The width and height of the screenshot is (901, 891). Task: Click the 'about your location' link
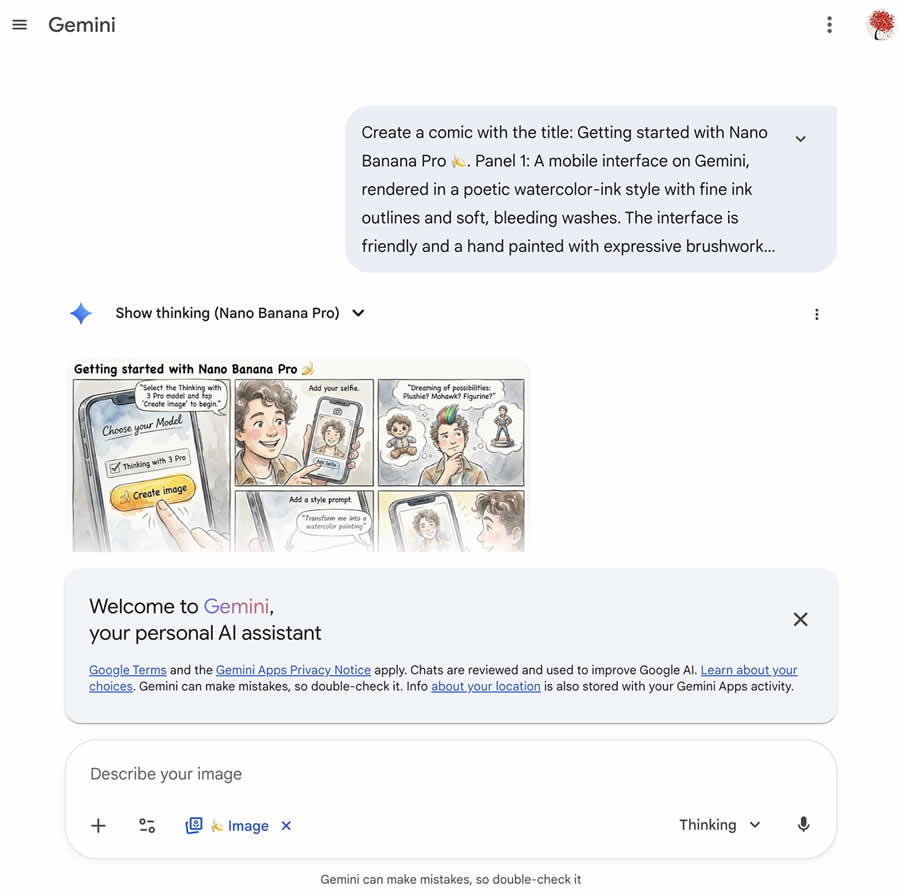point(485,686)
